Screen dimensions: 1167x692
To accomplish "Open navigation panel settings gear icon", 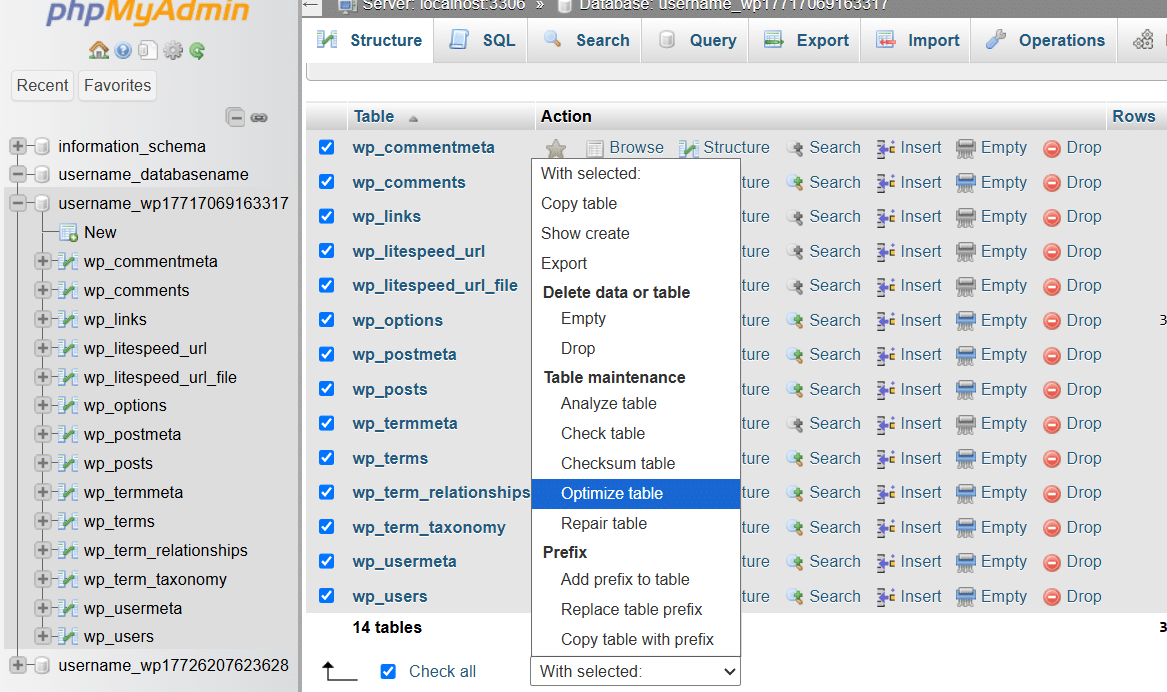I will pos(173,51).
